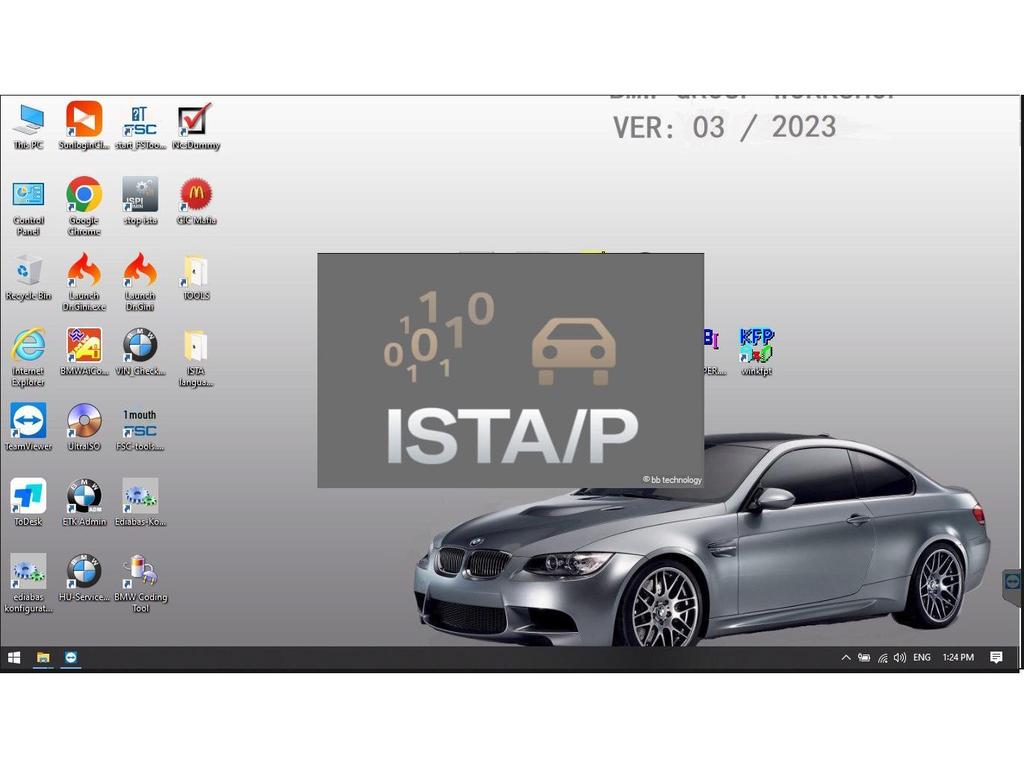Launch the TeamViewer desktop shortcut
1024x768 pixels.
28,421
